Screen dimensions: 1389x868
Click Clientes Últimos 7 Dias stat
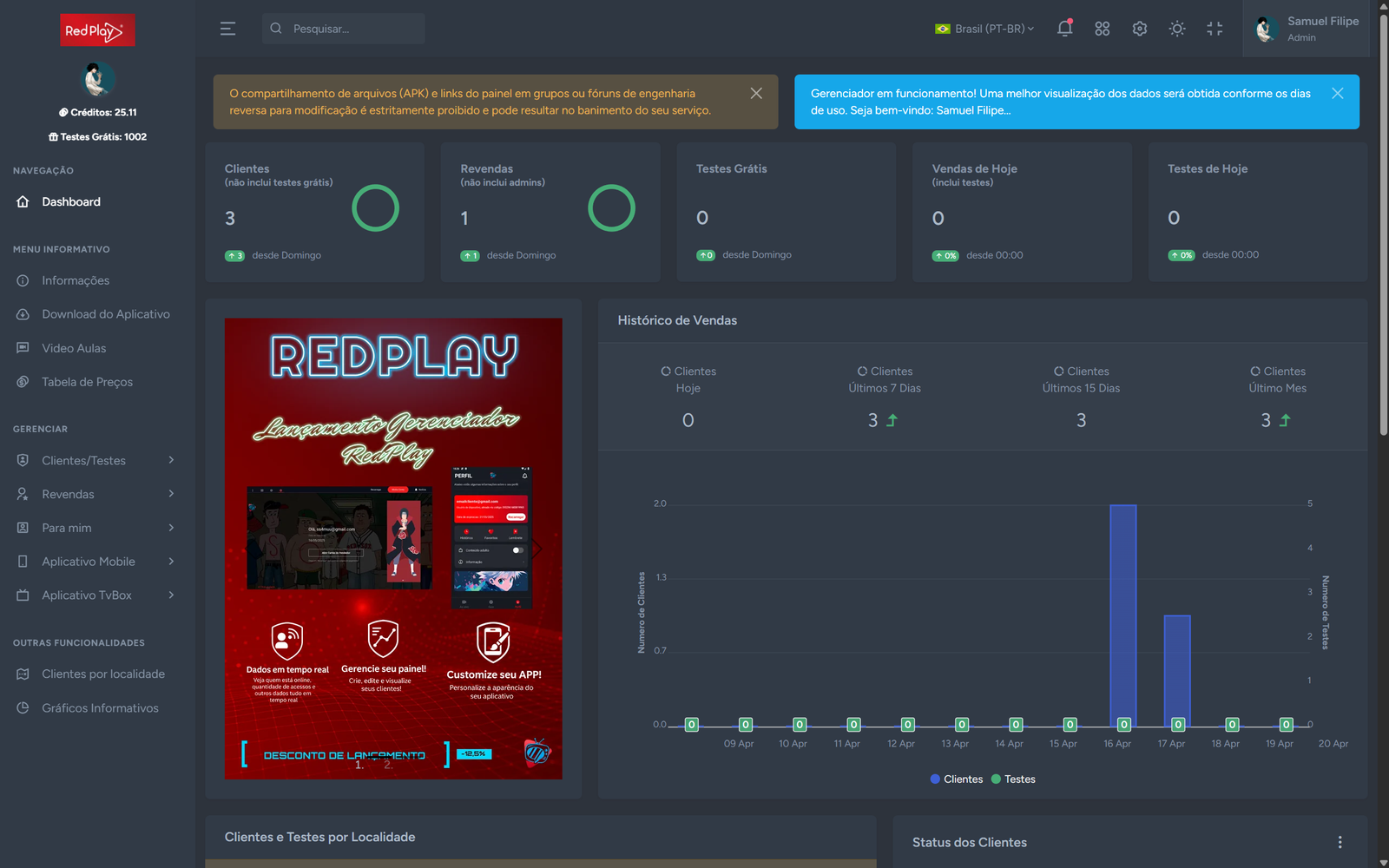(884, 398)
